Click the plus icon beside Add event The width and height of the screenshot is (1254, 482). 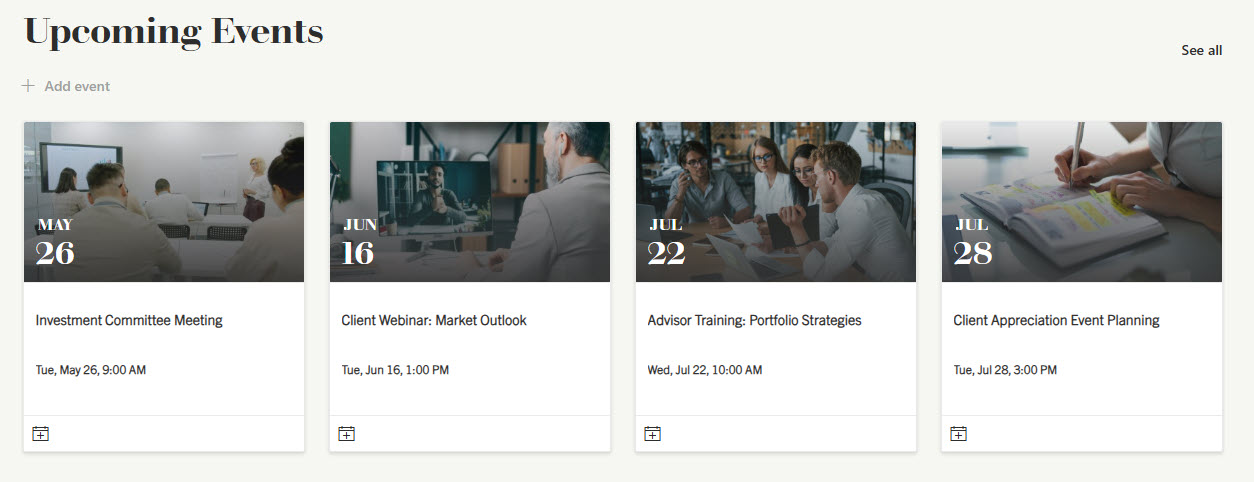coord(28,86)
